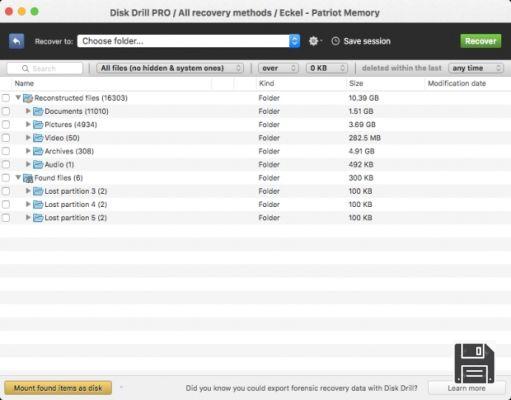Expand Lost partition 3
The image size is (511, 400).
point(28,191)
